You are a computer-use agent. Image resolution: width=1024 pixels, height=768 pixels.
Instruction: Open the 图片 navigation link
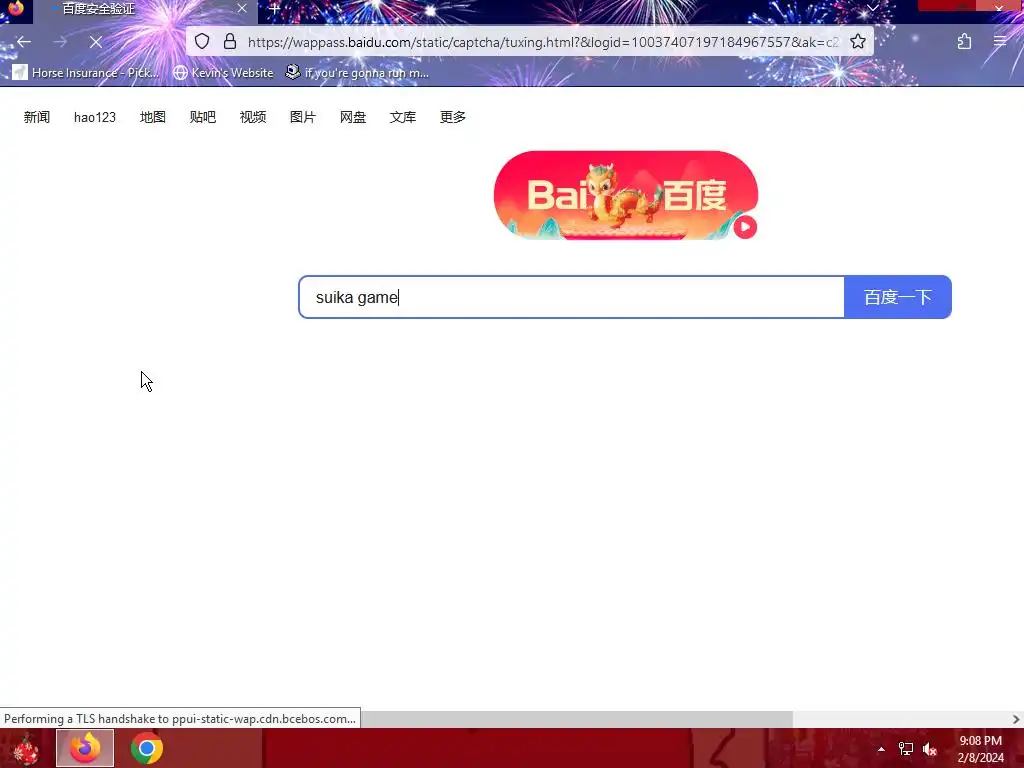click(303, 117)
